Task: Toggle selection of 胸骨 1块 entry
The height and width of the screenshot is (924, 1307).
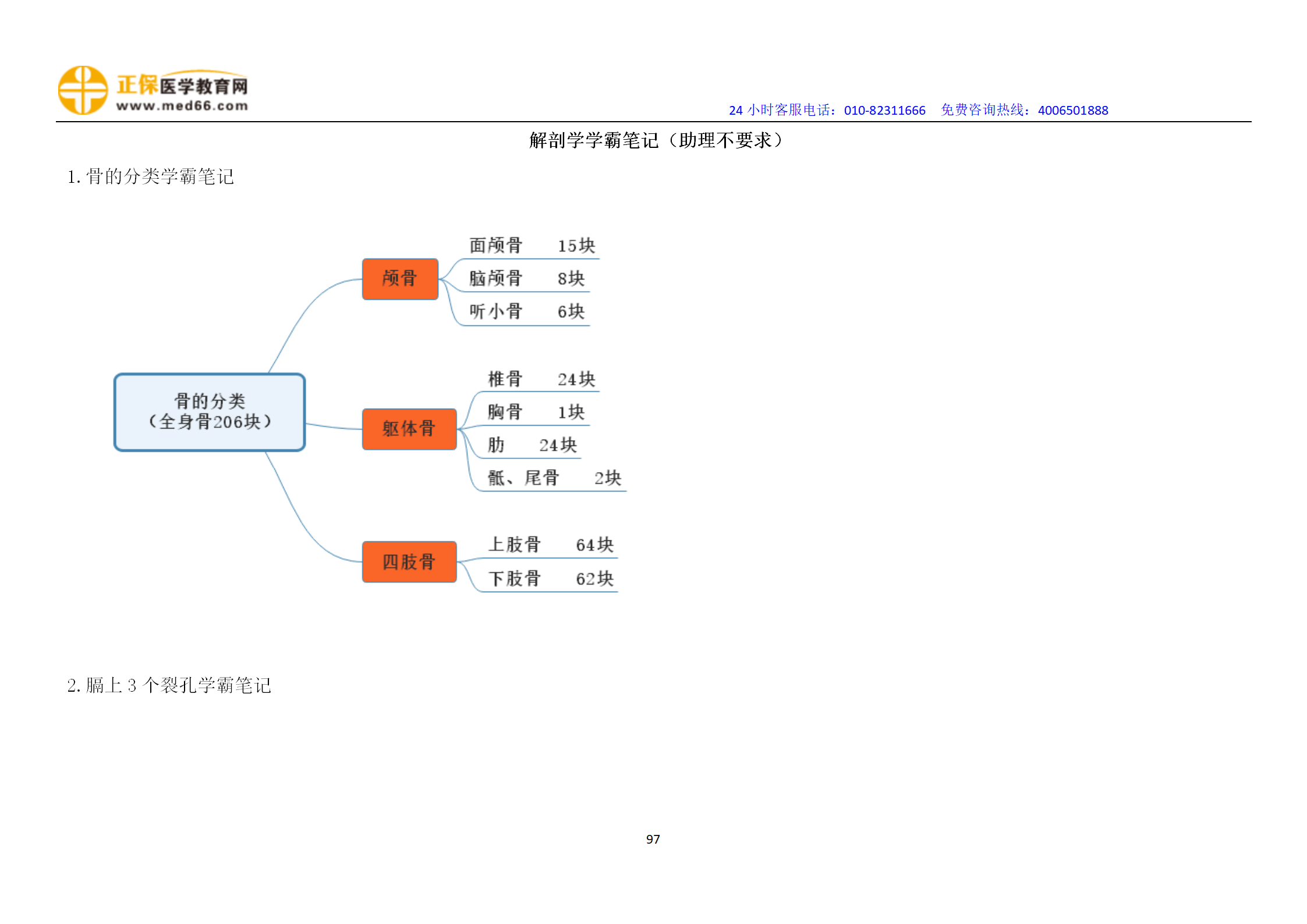Action: 536,412
